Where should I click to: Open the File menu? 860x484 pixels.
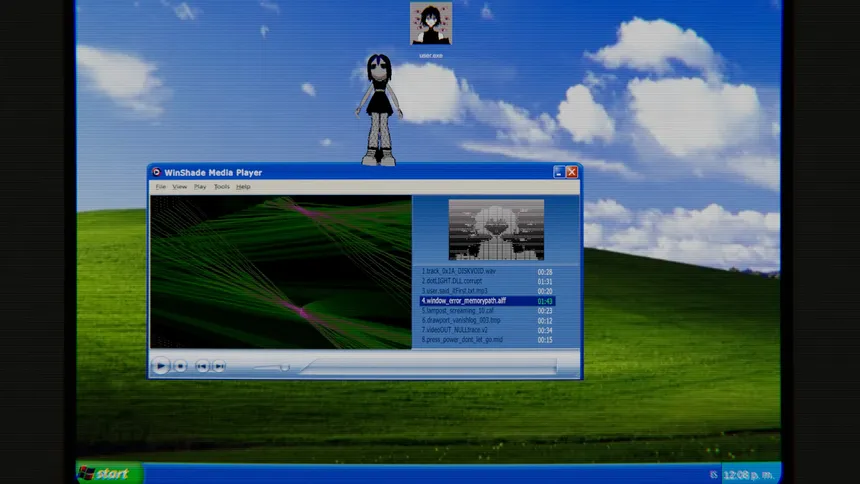(x=161, y=187)
